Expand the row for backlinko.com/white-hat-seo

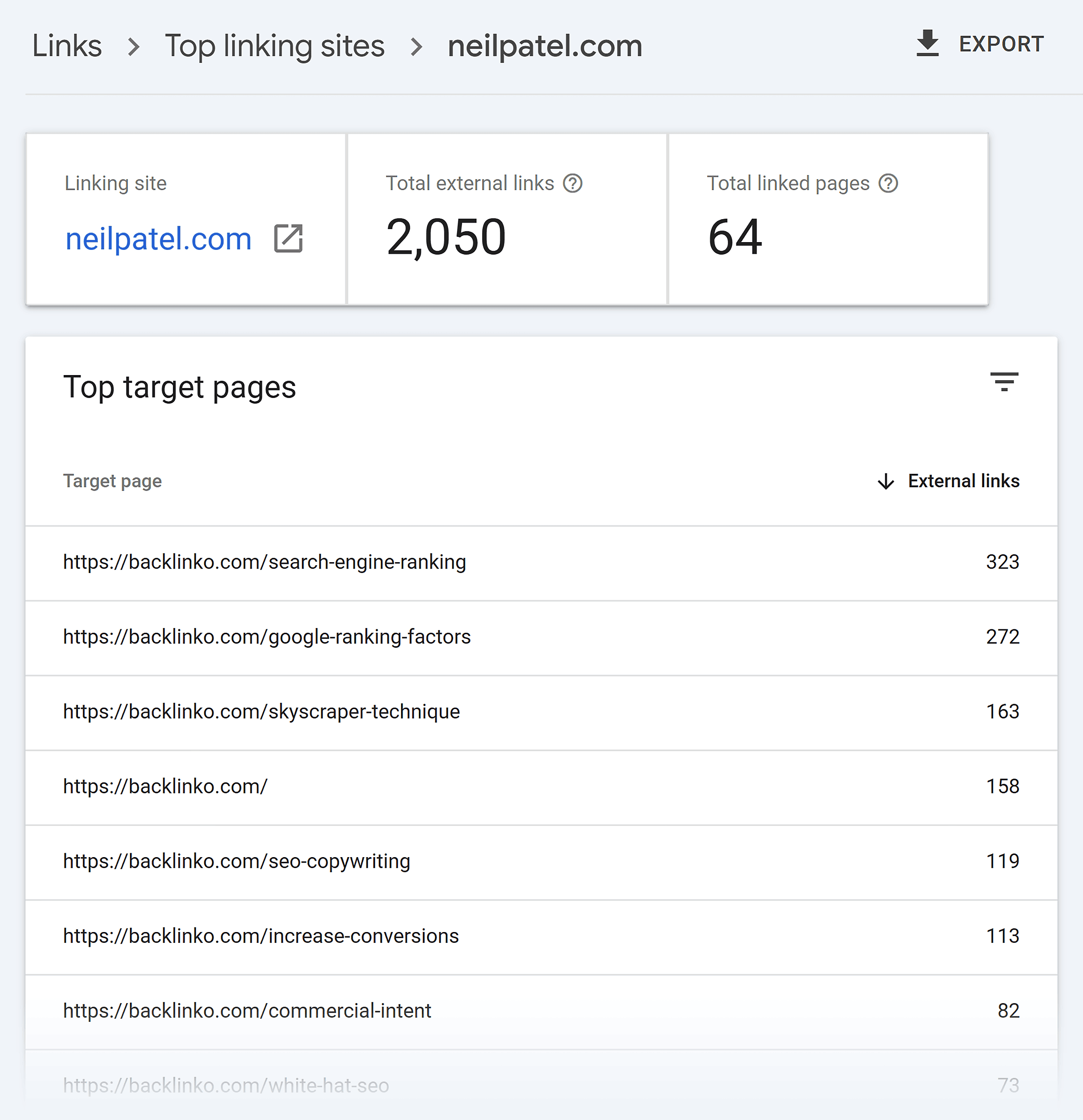point(226,1086)
